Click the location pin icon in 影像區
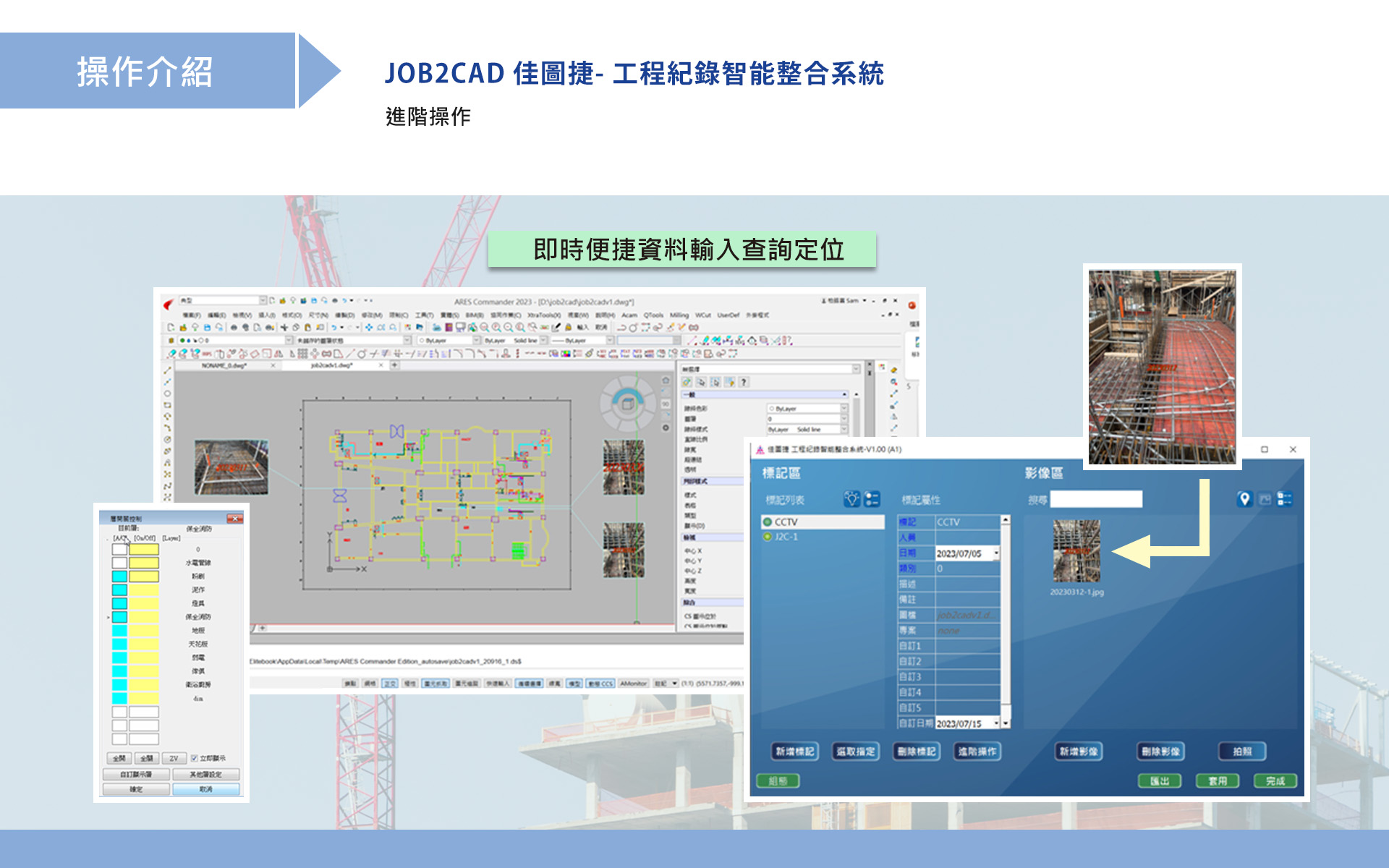This screenshot has height=868, width=1389. coord(1244,499)
